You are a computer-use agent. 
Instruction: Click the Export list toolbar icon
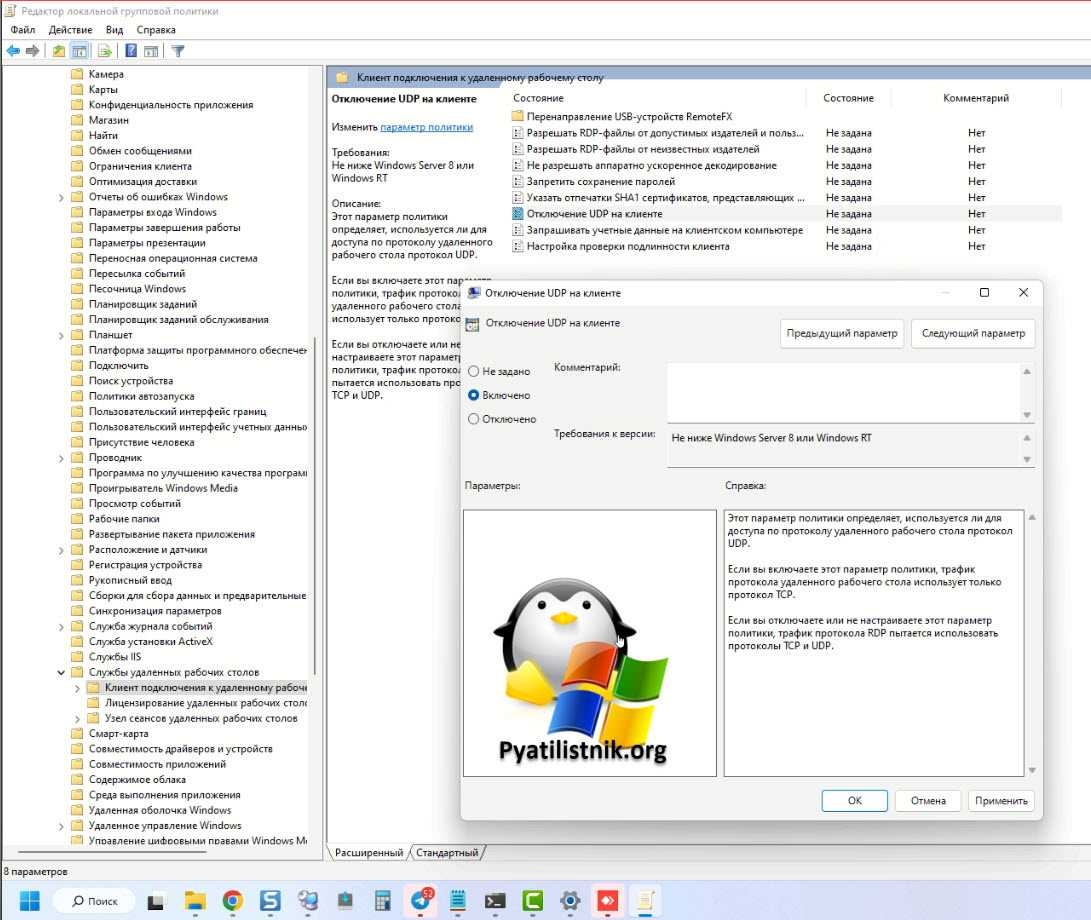coord(104,51)
